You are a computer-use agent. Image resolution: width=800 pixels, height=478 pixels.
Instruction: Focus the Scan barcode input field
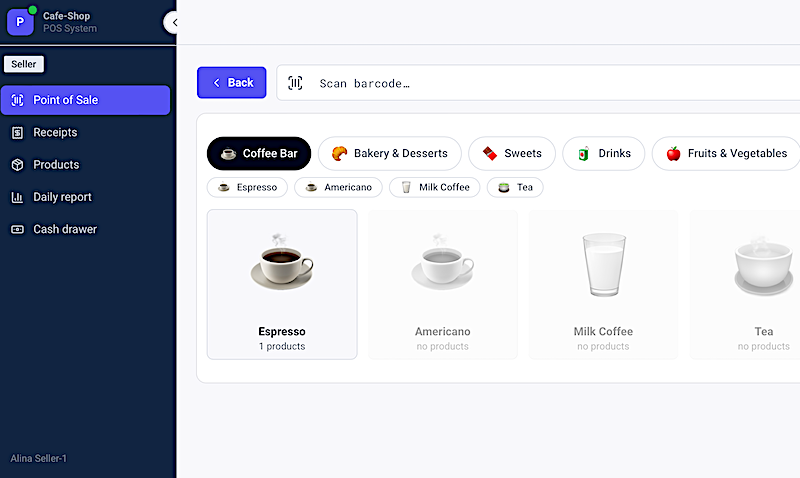tap(538, 83)
